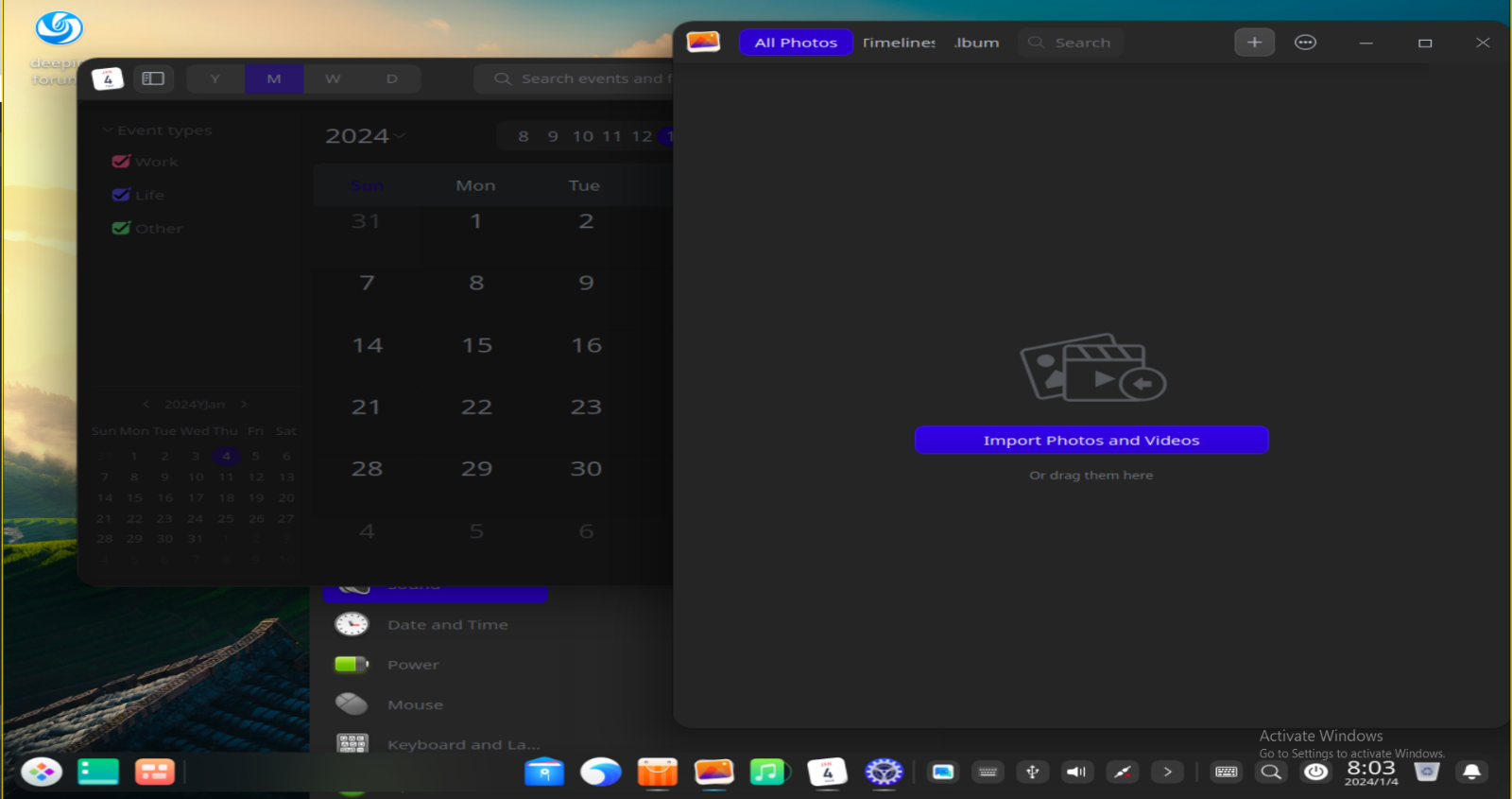Open the notification bell in the dock
The width and height of the screenshot is (1512, 799).
tap(1471, 773)
